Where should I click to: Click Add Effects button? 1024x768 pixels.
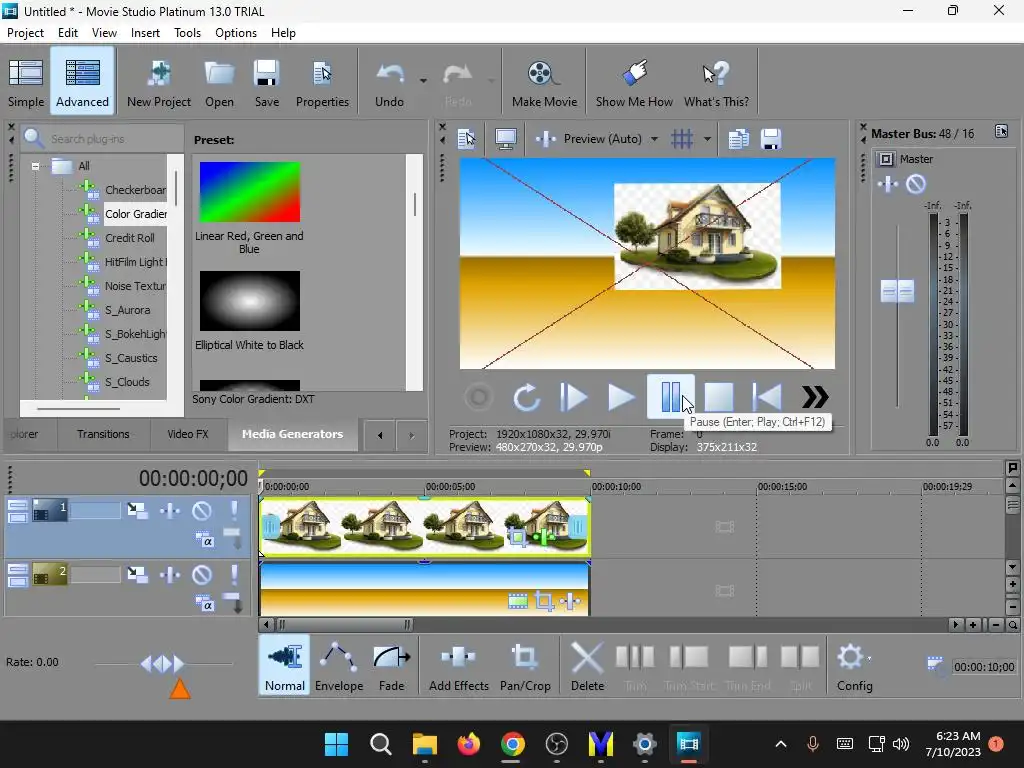(458, 666)
